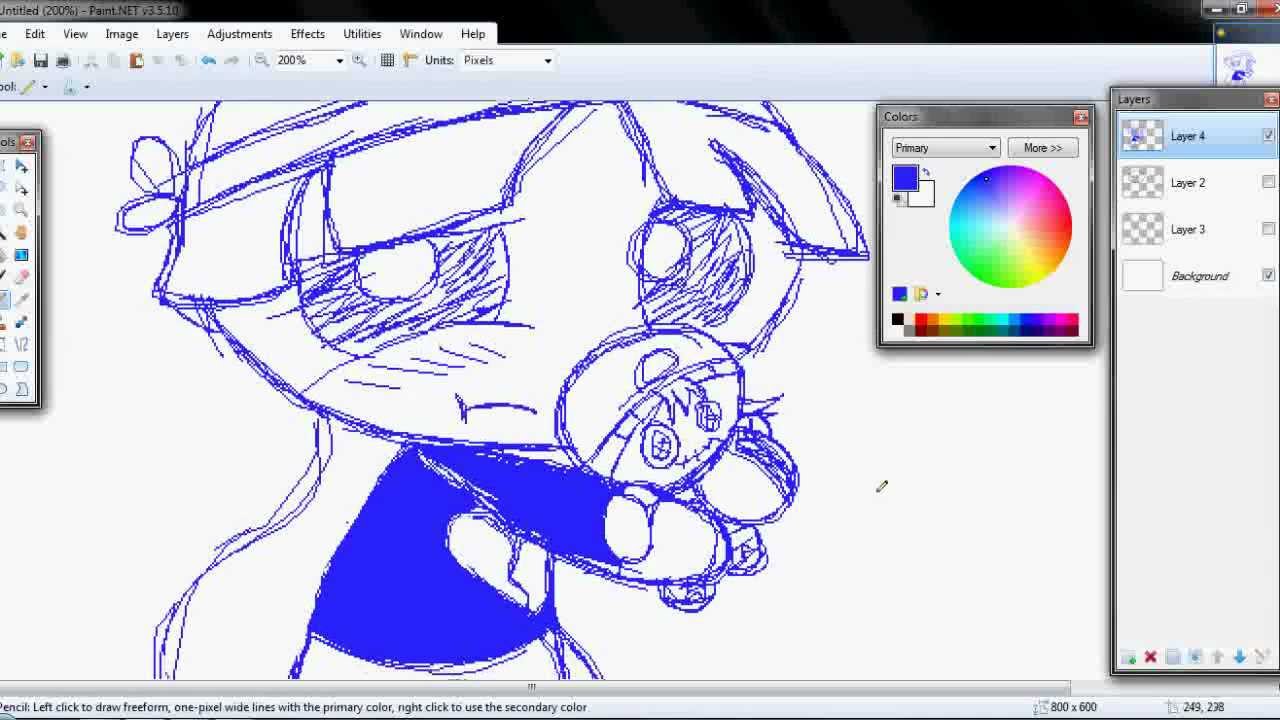Open the Image menu
The width and height of the screenshot is (1280, 720).
(122, 34)
